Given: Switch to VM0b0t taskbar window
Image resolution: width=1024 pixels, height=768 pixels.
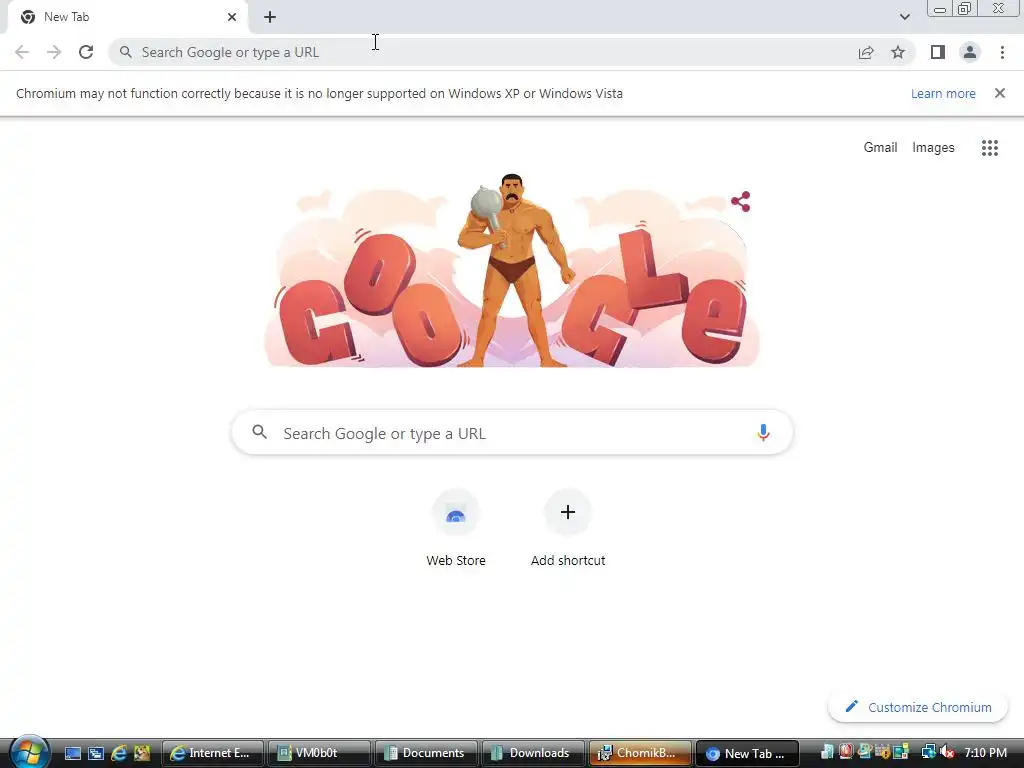Looking at the screenshot, I should pyautogui.click(x=319, y=753).
